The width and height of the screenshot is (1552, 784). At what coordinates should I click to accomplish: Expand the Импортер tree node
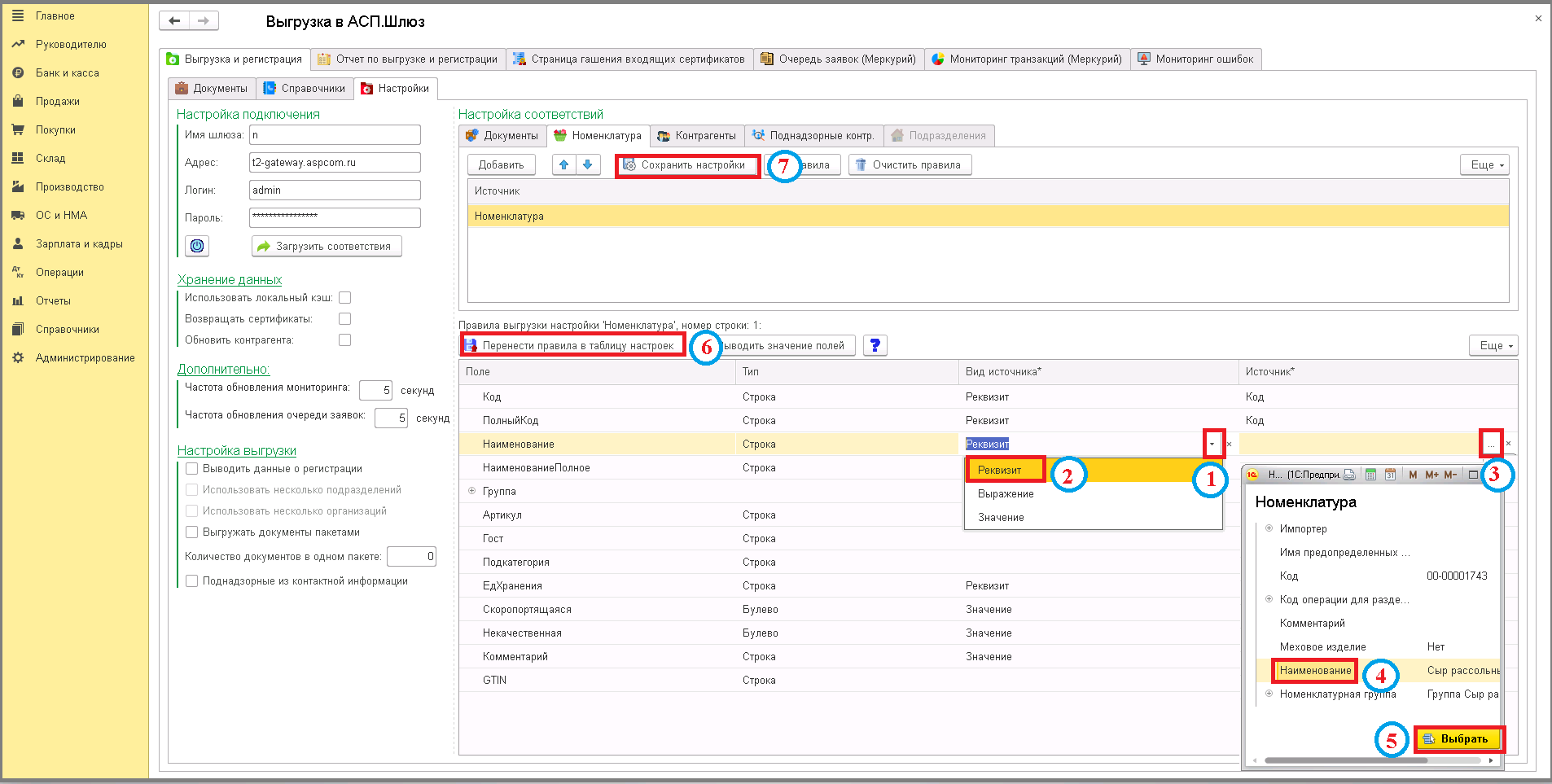coord(1269,528)
